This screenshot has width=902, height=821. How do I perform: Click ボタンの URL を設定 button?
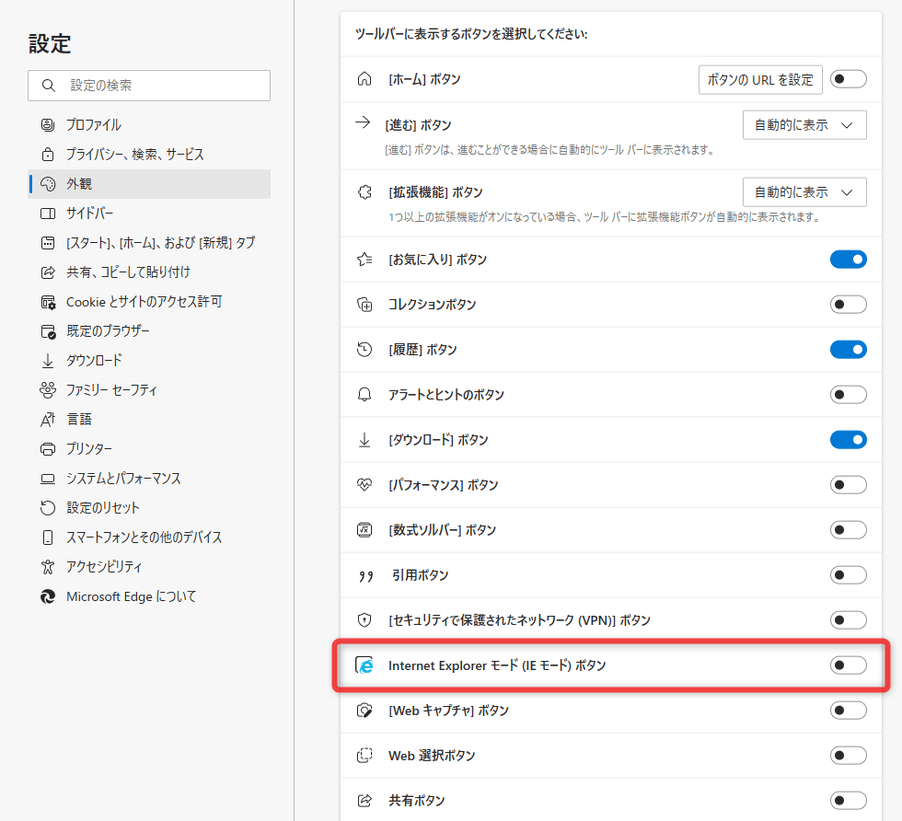pos(760,79)
